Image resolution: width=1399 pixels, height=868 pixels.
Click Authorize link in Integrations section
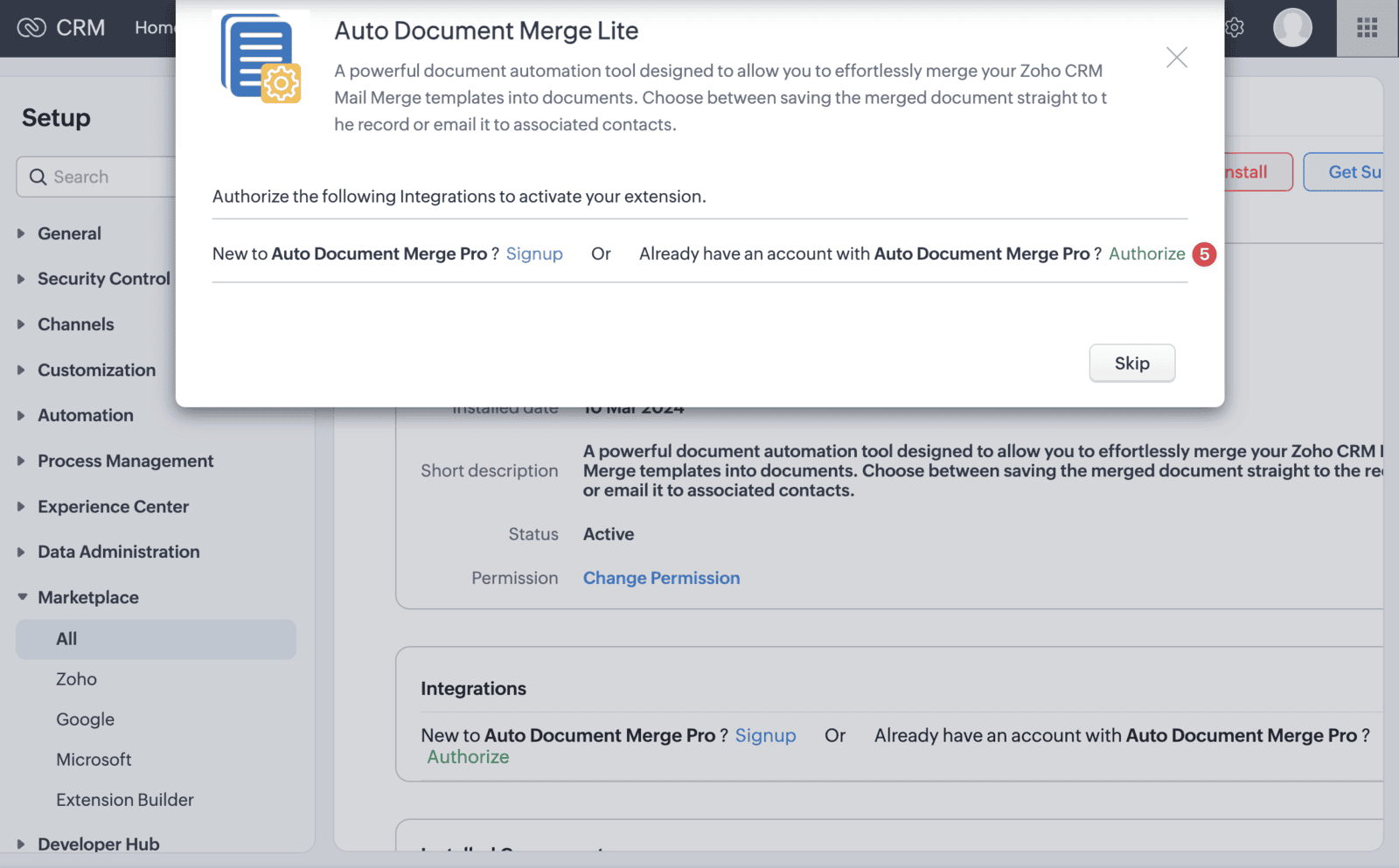click(x=468, y=757)
